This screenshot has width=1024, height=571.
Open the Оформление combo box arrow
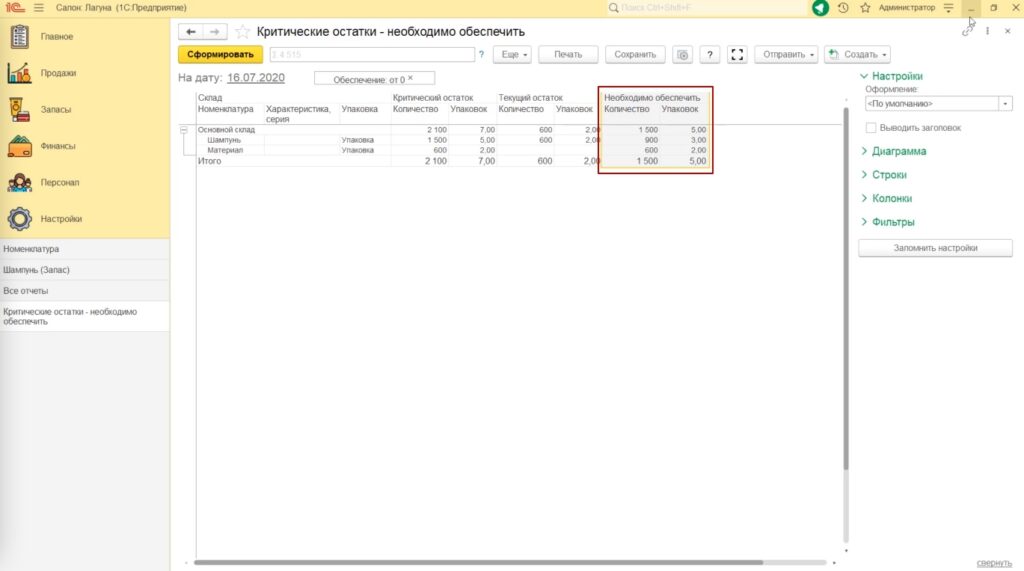(1005, 104)
